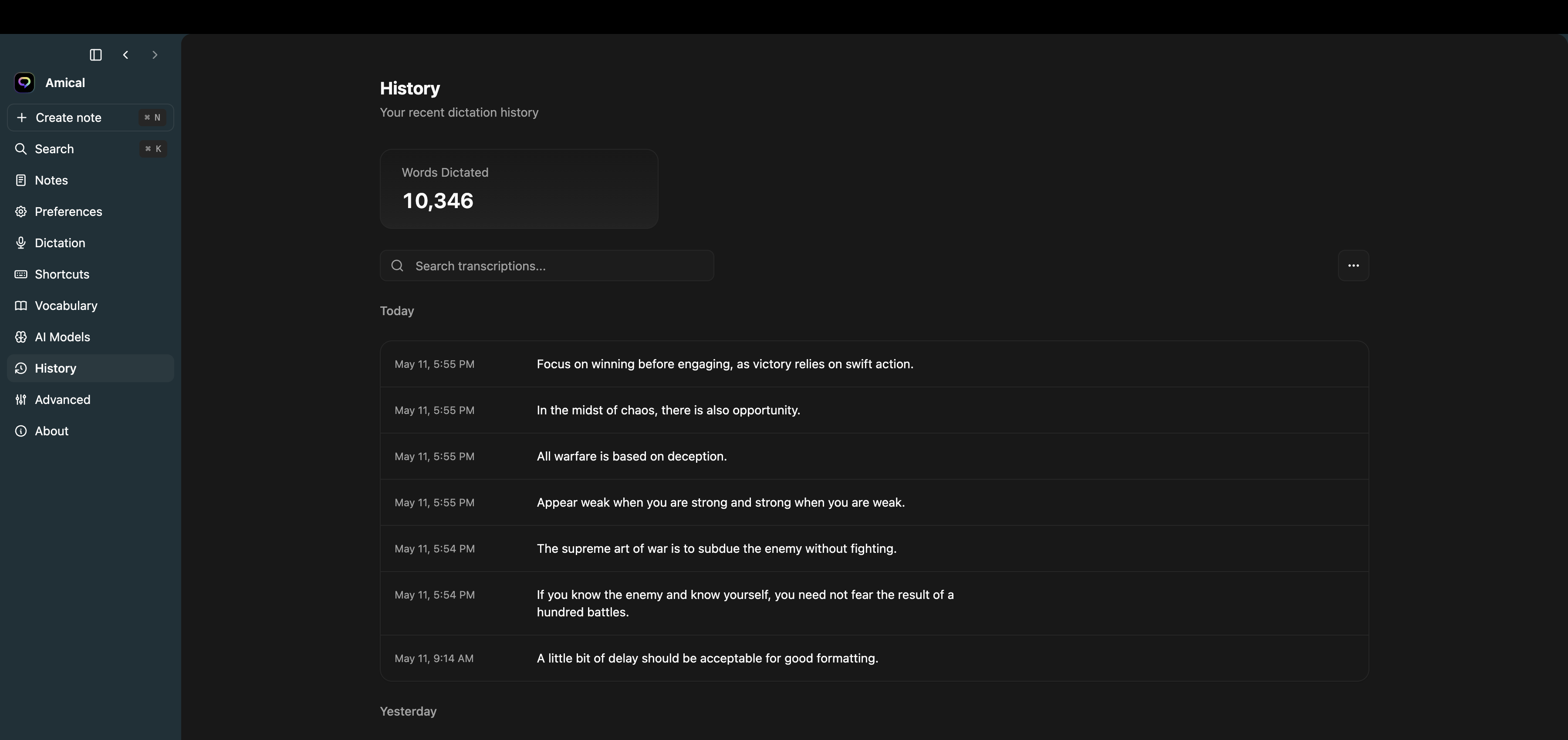The height and width of the screenshot is (740, 1568).
Task: Click the Preferences gear icon
Action: (x=21, y=212)
